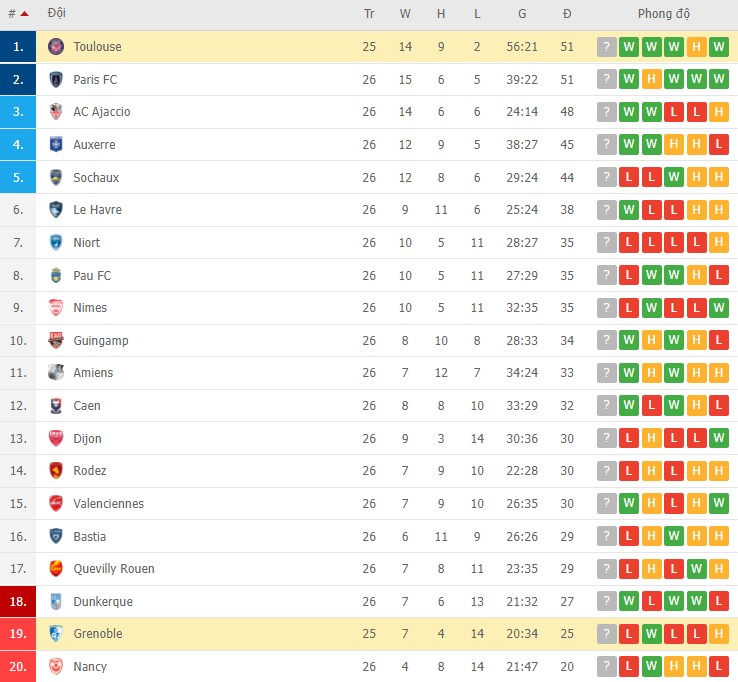This screenshot has height=682, width=738.
Task: Click Niort's latest orange H form badge
Action: (x=717, y=243)
